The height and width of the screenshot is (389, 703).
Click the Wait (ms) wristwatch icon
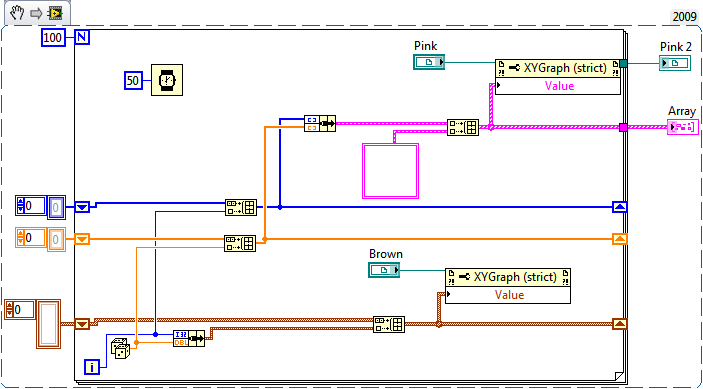pyautogui.click(x=167, y=80)
